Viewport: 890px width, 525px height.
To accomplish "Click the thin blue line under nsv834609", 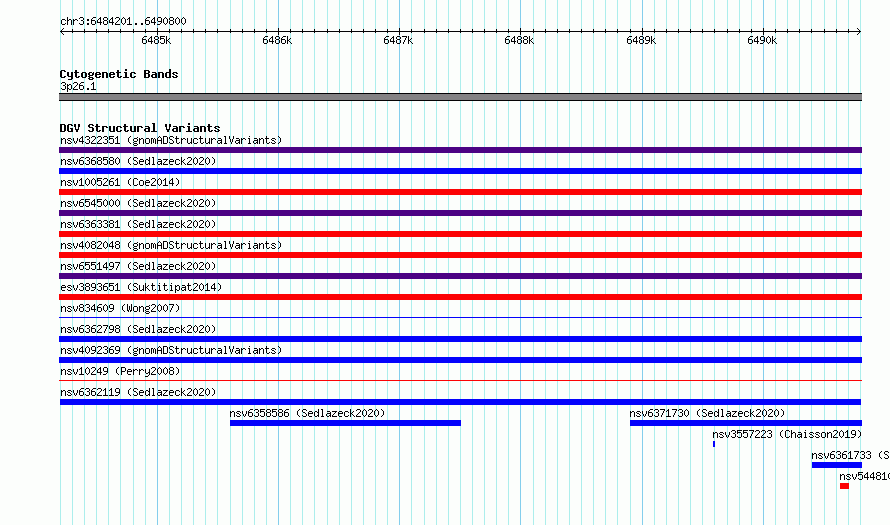I will pyautogui.click(x=460, y=318).
